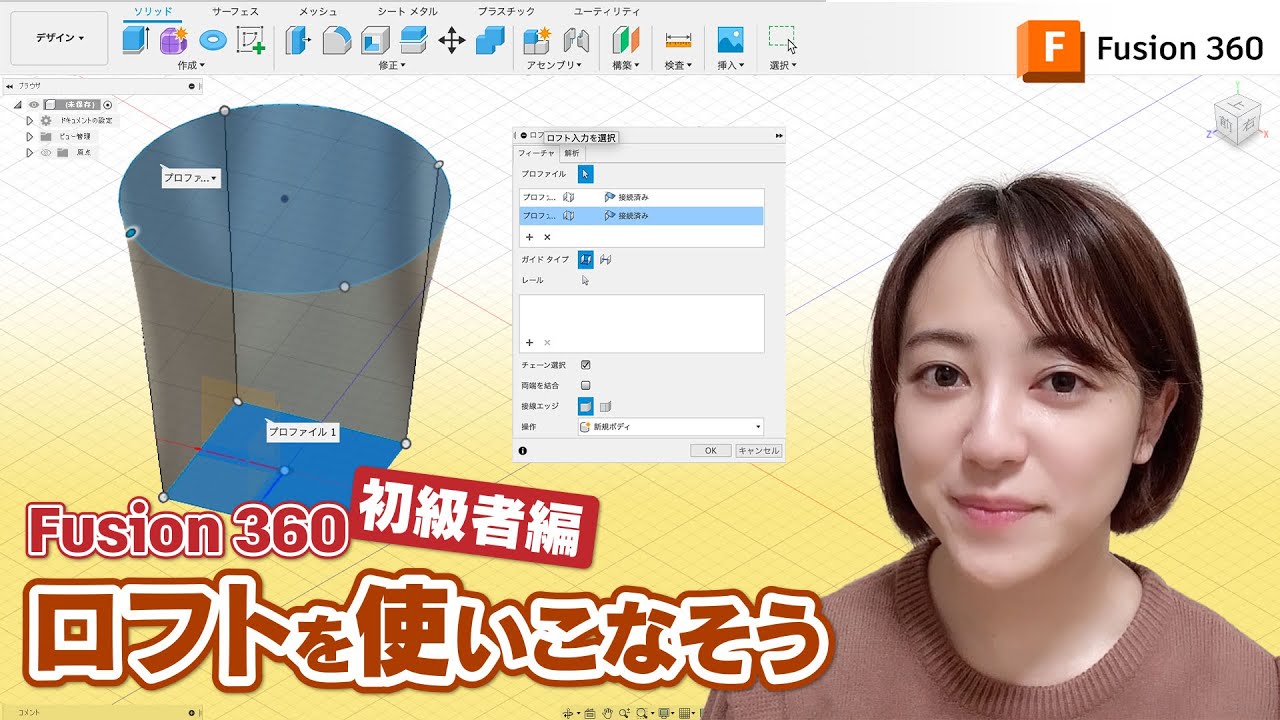Open the アセンブリ dropdown menu
This screenshot has height=720, width=1280.
click(x=555, y=65)
